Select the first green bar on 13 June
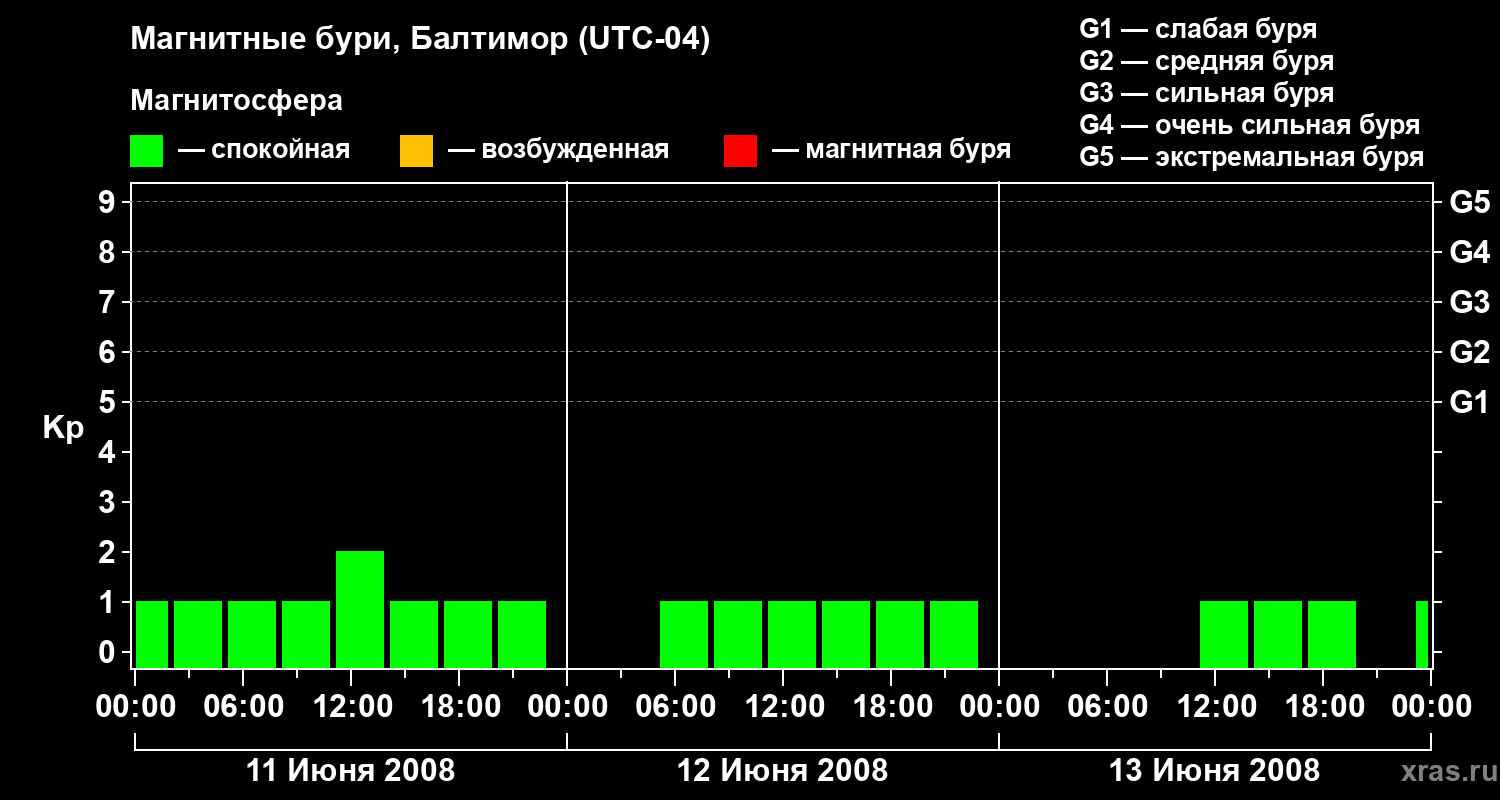The image size is (1500, 800). 1224,634
